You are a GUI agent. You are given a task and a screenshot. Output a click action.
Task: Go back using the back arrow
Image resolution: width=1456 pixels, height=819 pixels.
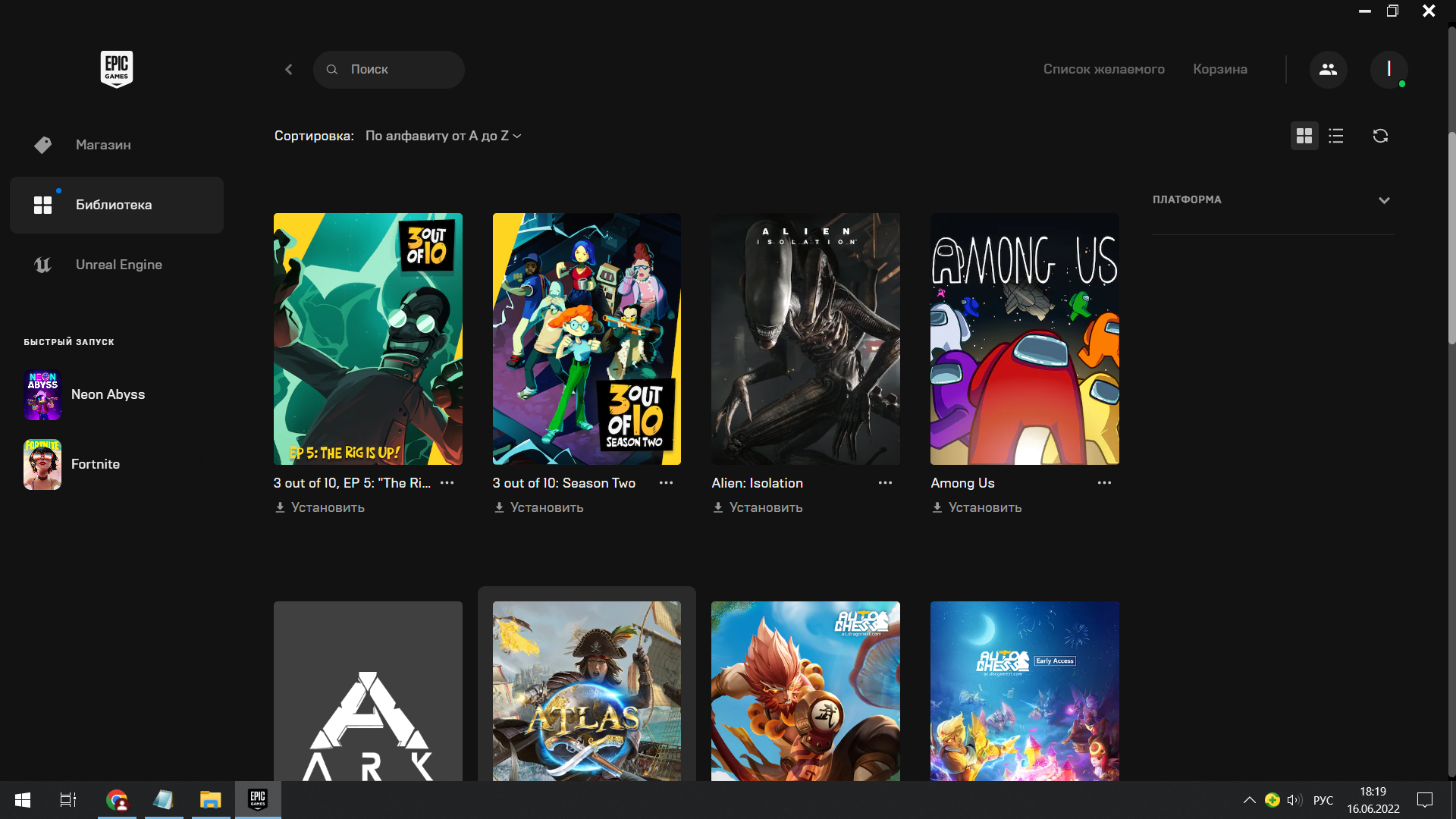289,69
